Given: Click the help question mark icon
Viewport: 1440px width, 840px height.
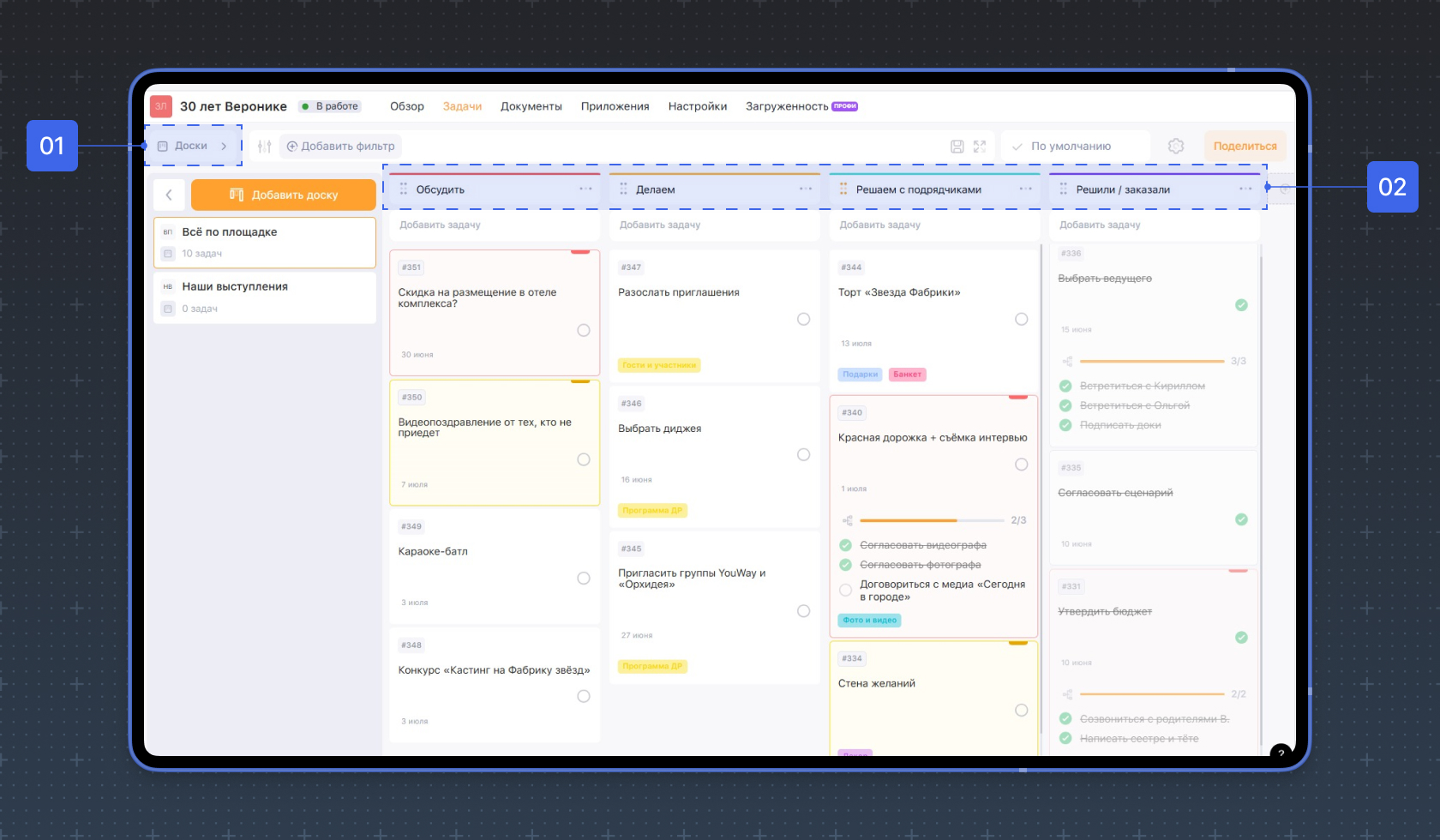Looking at the screenshot, I should (x=1281, y=753).
